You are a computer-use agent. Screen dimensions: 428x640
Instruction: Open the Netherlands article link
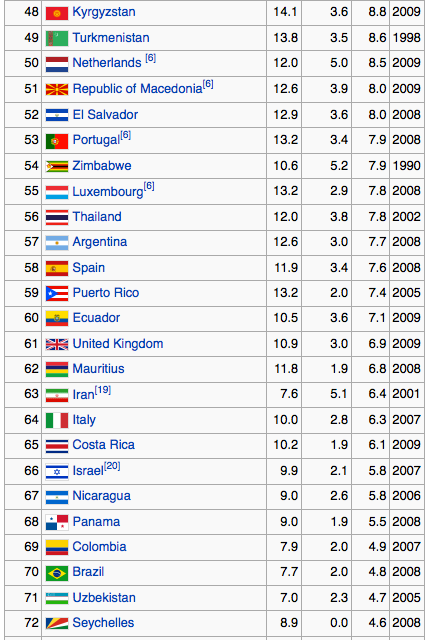pyautogui.click(x=107, y=63)
